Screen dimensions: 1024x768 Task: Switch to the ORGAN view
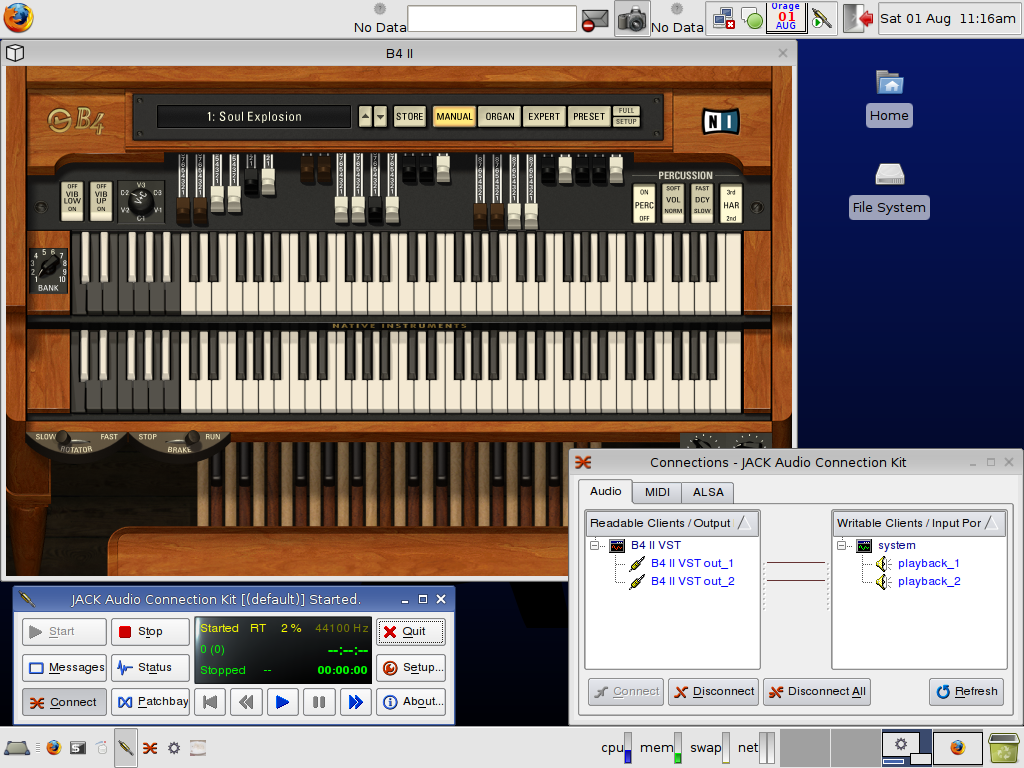[x=500, y=117]
